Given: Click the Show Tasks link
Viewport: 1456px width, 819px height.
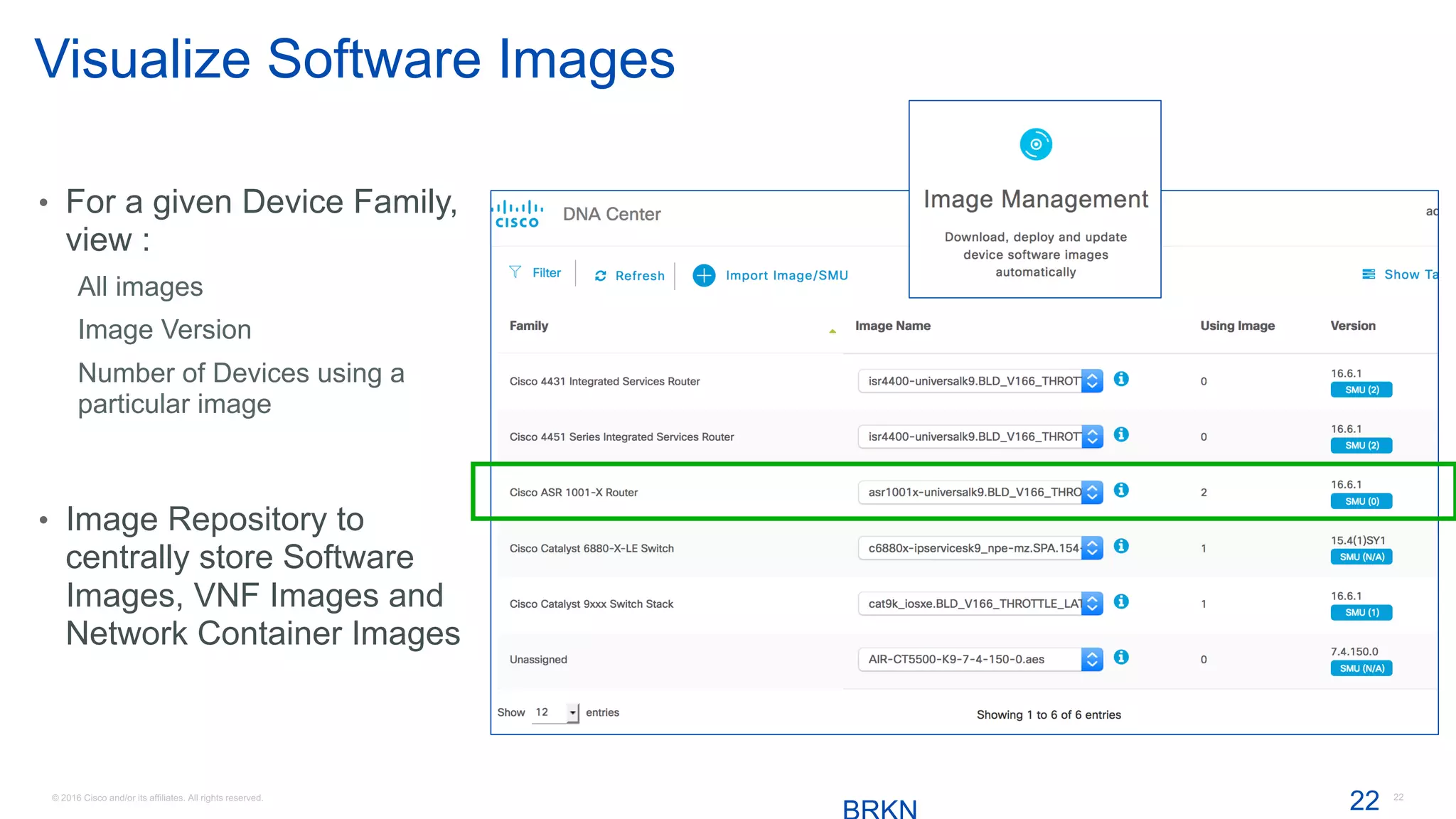Looking at the screenshot, I should tap(1410, 274).
